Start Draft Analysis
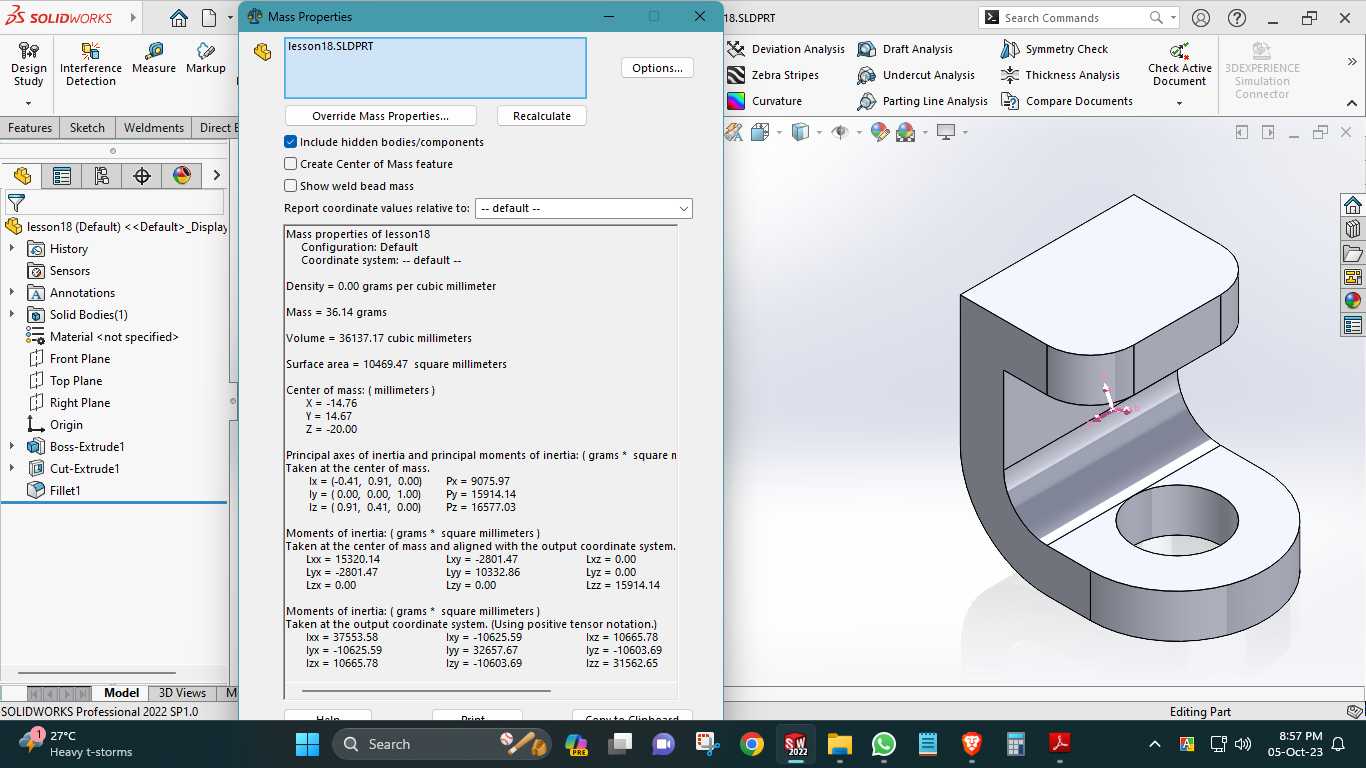 coord(906,49)
